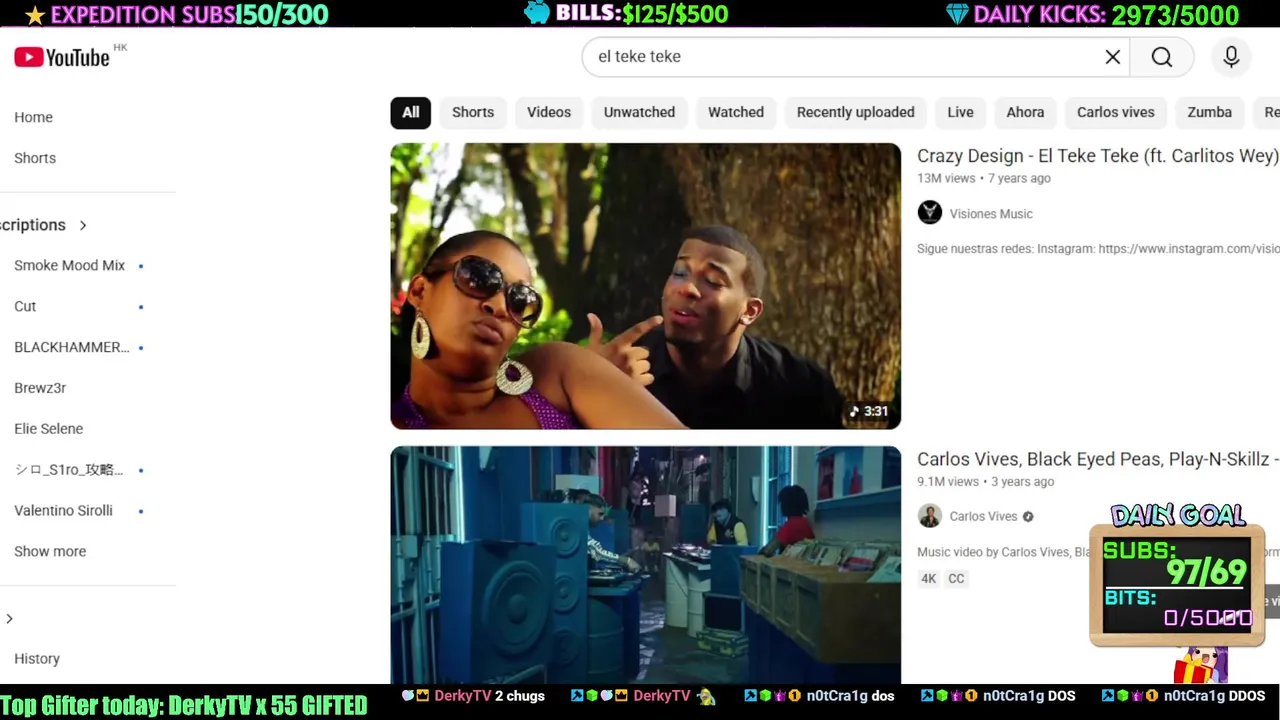
Task: Select the Unwatched filter chip
Action: pos(639,112)
